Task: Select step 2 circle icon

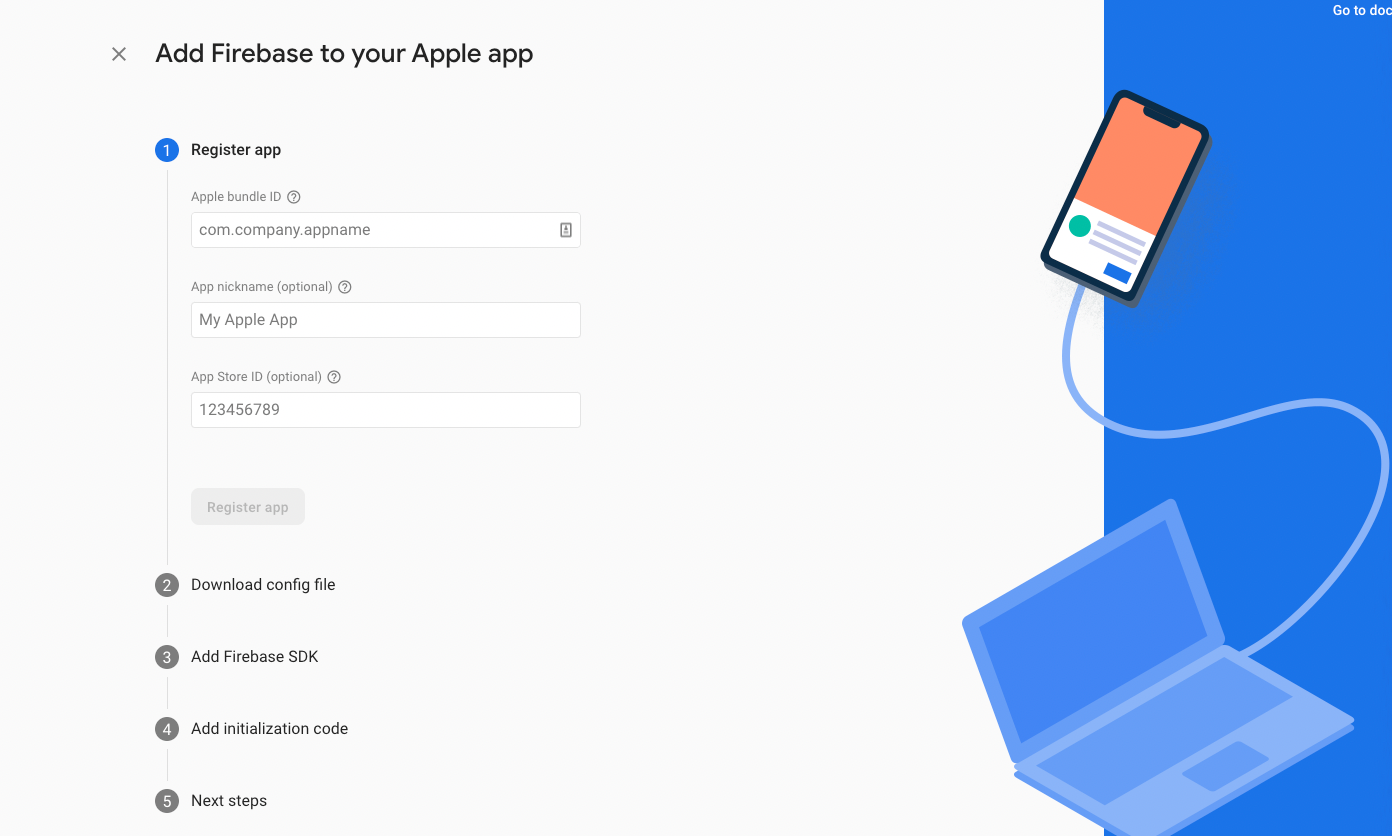Action: [x=167, y=585]
